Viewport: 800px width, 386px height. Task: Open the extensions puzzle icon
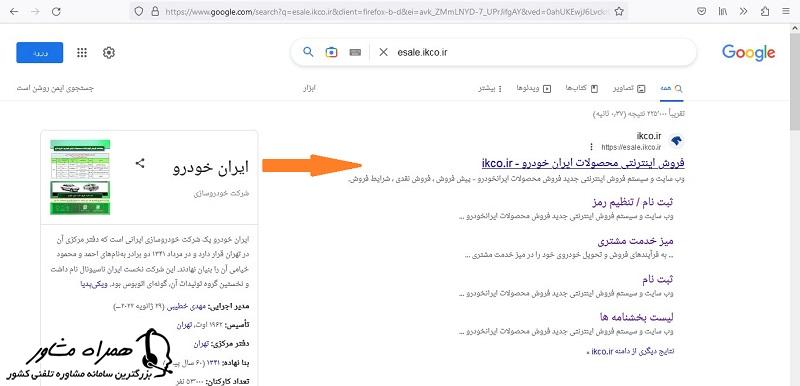click(x=765, y=11)
